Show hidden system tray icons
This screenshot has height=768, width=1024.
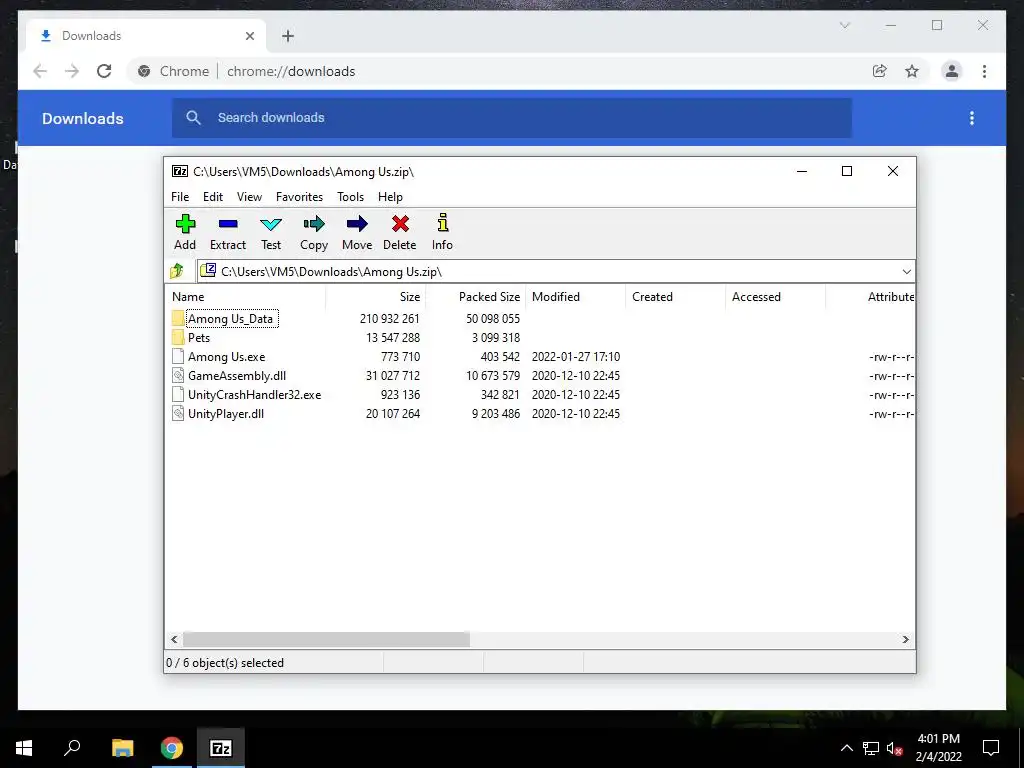846,748
